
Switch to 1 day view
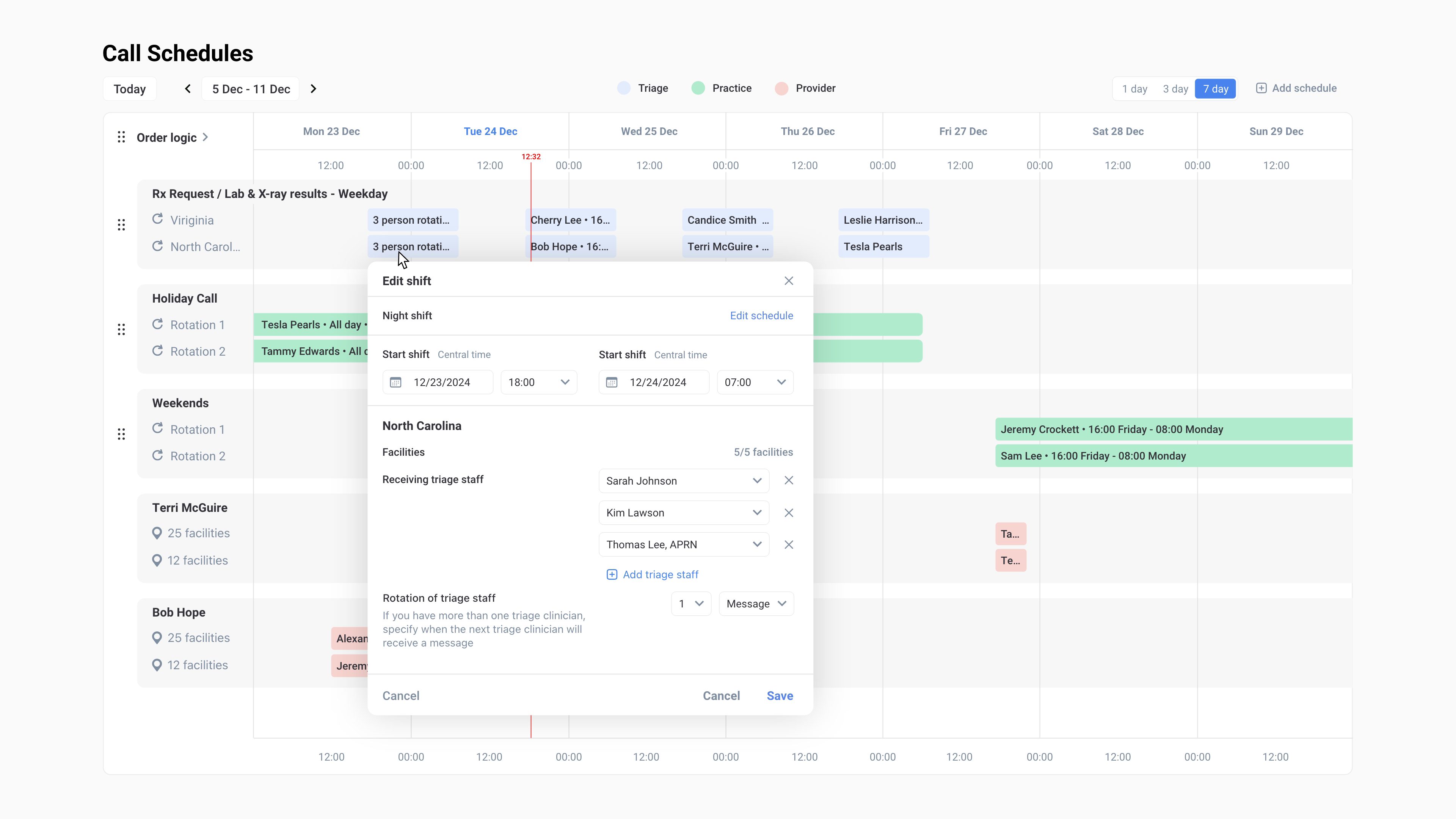point(1134,89)
